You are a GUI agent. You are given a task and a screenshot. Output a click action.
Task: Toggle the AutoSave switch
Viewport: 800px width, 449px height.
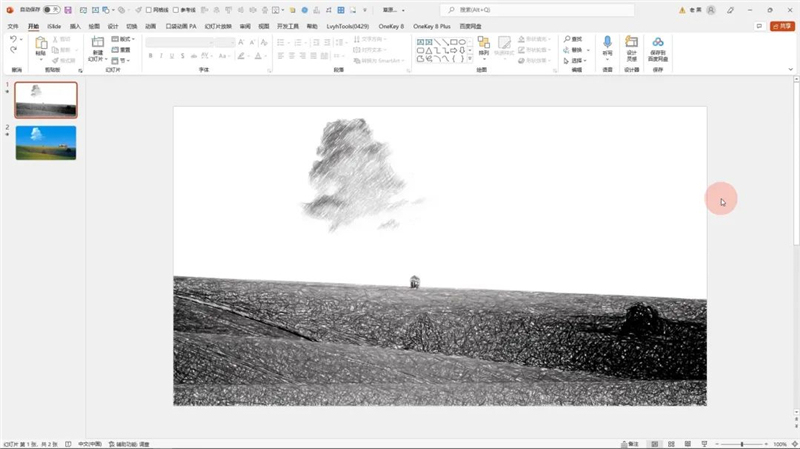click(x=50, y=10)
